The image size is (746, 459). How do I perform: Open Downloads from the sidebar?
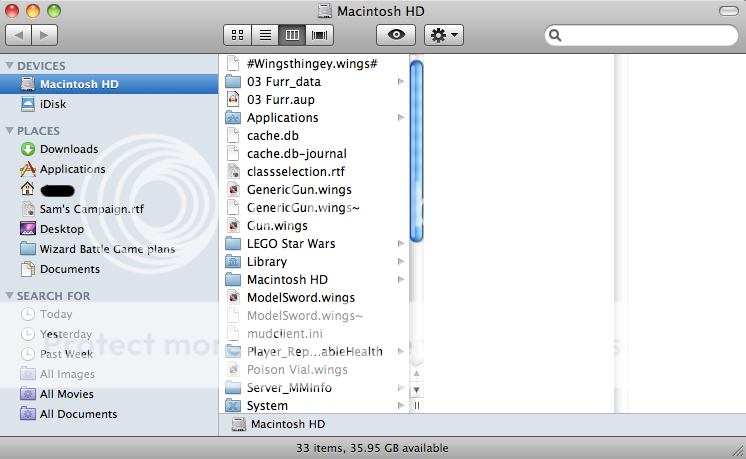click(x=68, y=150)
